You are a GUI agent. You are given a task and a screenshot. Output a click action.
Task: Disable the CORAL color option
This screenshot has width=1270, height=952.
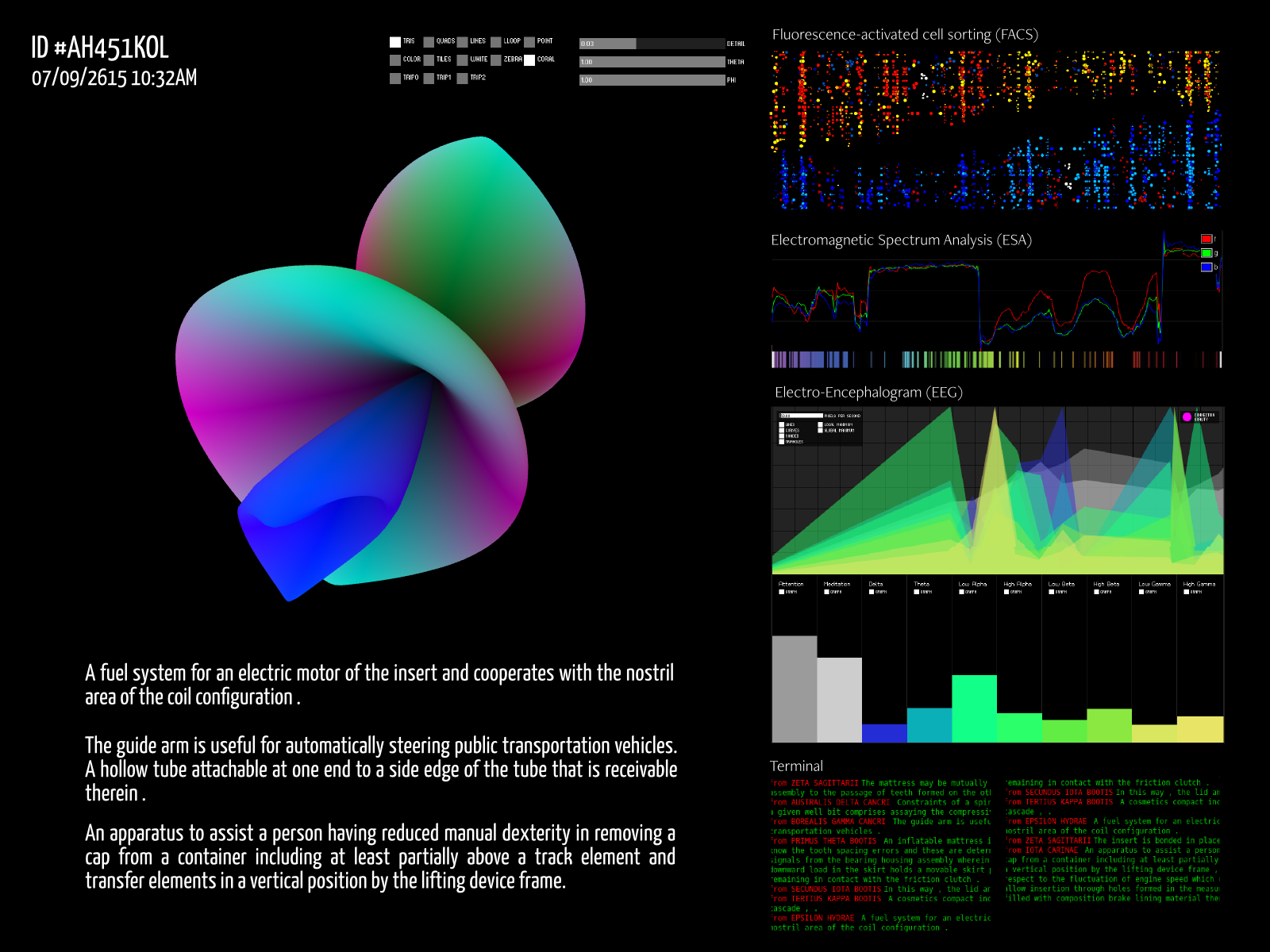pyautogui.click(x=529, y=60)
